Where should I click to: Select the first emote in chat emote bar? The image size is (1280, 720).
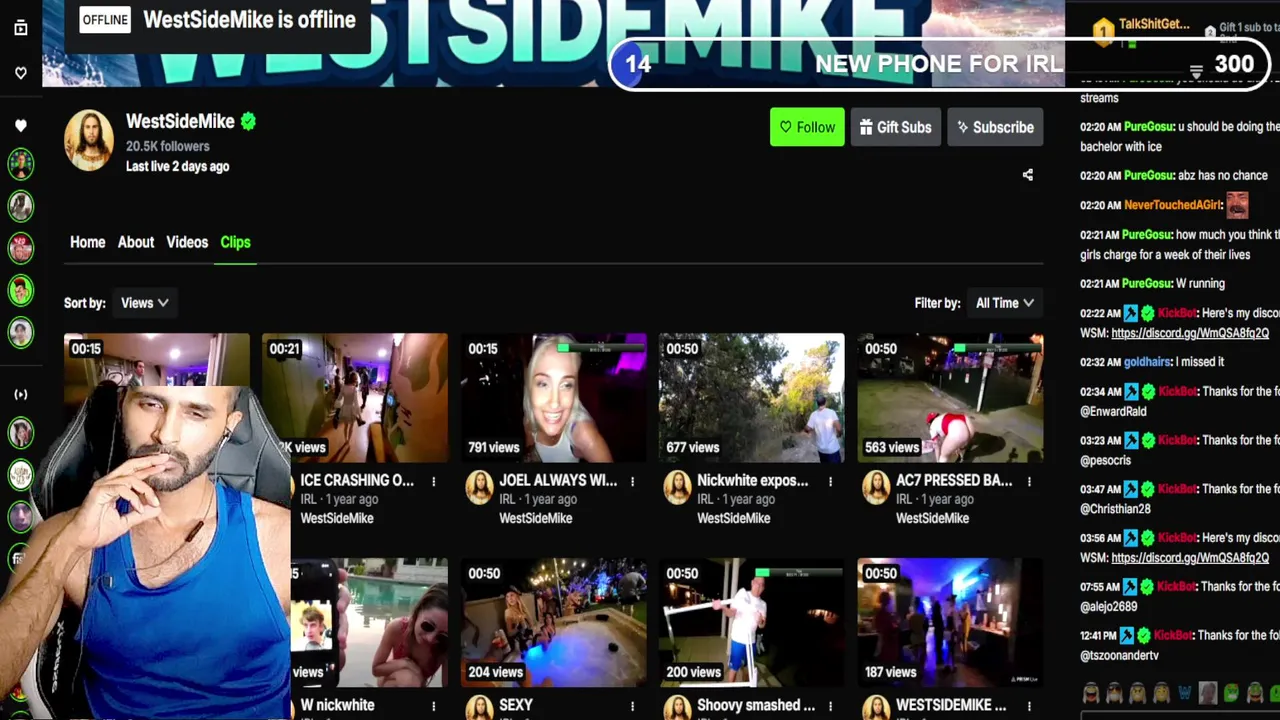pyautogui.click(x=1091, y=692)
